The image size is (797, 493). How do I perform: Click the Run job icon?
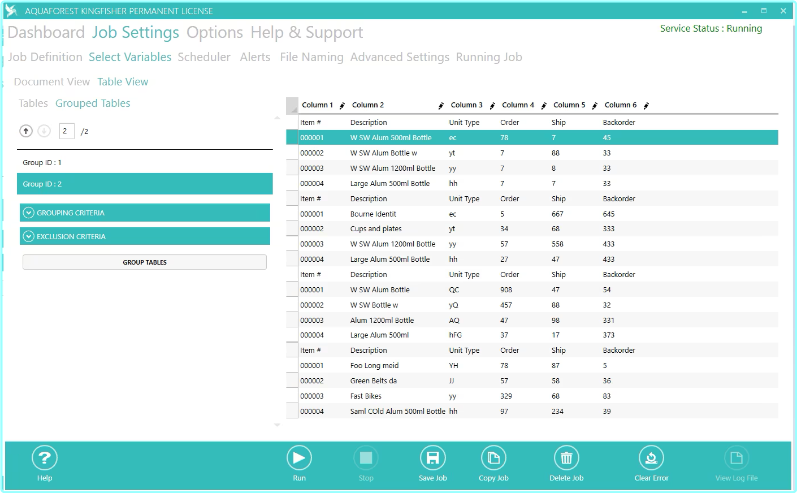click(x=299, y=459)
